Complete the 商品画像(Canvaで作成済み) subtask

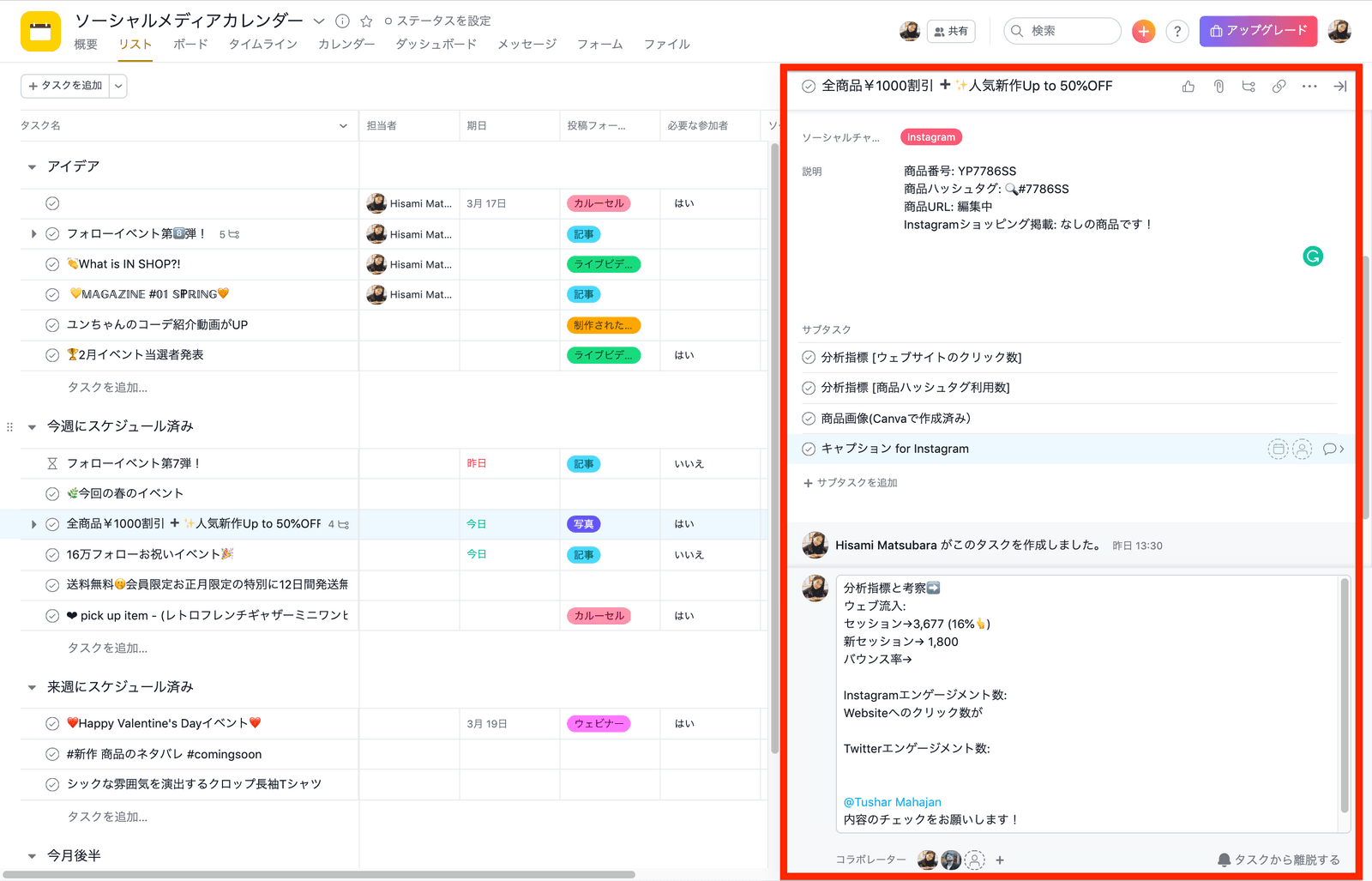point(809,419)
